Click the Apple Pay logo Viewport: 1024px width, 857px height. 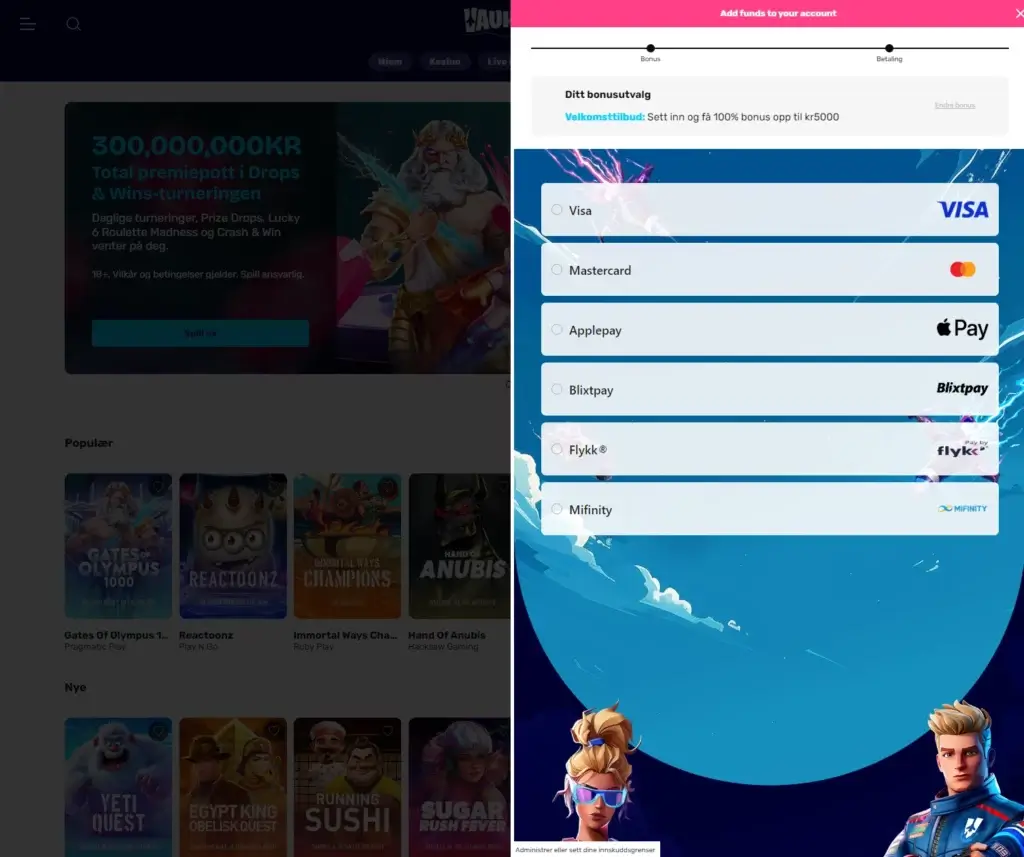point(962,329)
